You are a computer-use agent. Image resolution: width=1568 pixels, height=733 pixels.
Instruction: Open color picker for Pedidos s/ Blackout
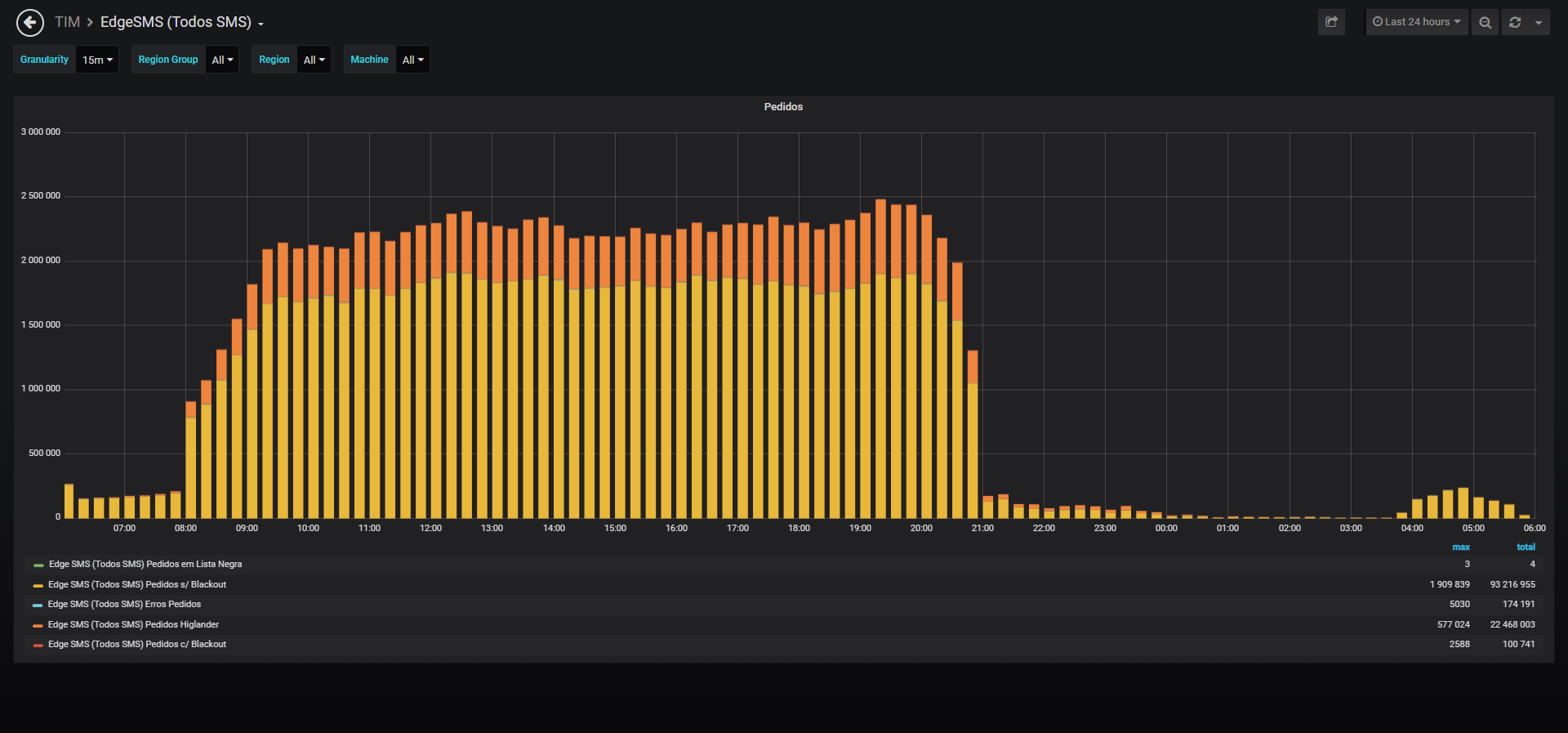click(x=38, y=585)
